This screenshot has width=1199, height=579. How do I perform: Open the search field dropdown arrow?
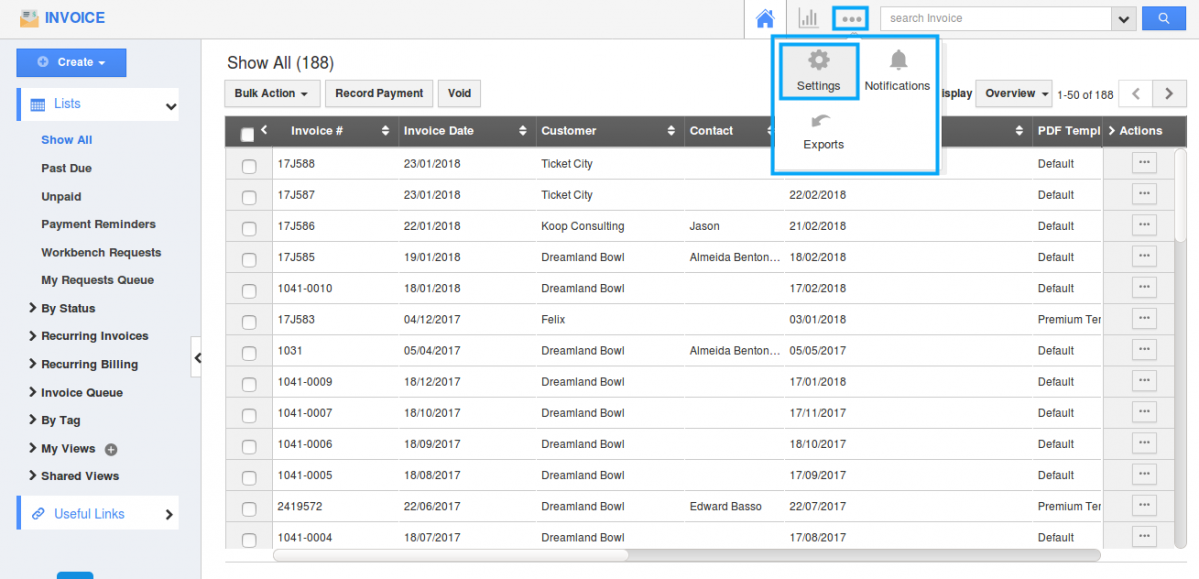coord(1123,18)
